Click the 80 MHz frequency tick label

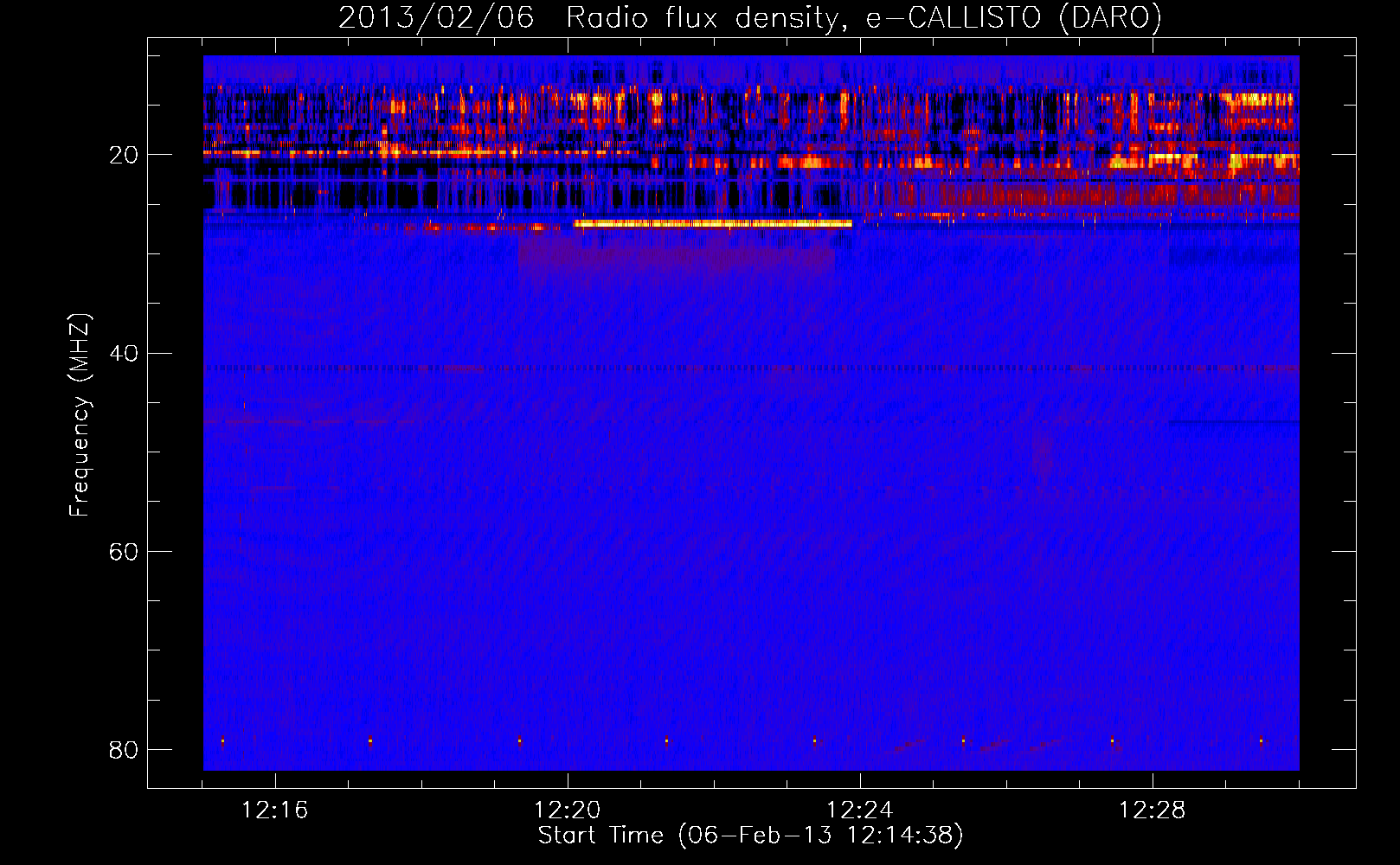pyautogui.click(x=124, y=750)
